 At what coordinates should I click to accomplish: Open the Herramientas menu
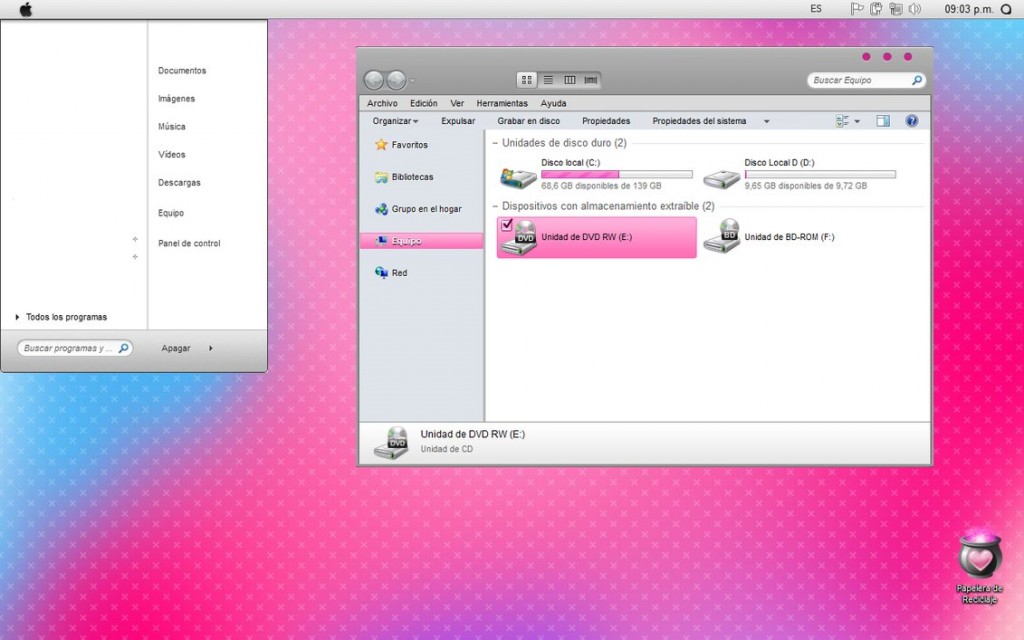(x=502, y=102)
